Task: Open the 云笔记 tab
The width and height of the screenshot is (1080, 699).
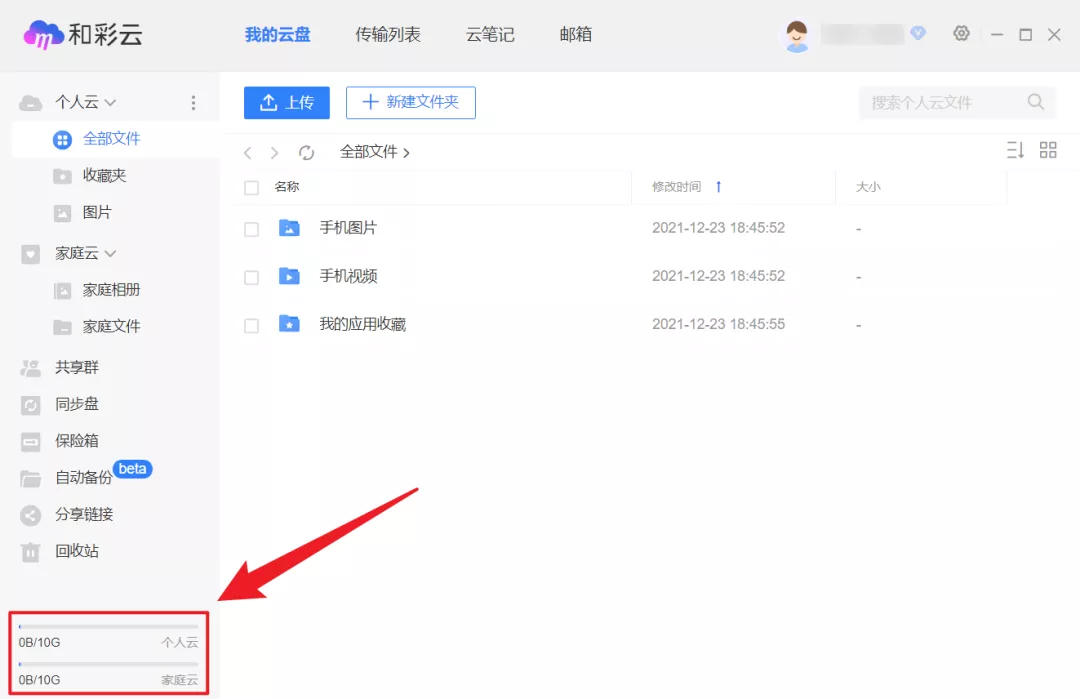Action: [x=490, y=33]
